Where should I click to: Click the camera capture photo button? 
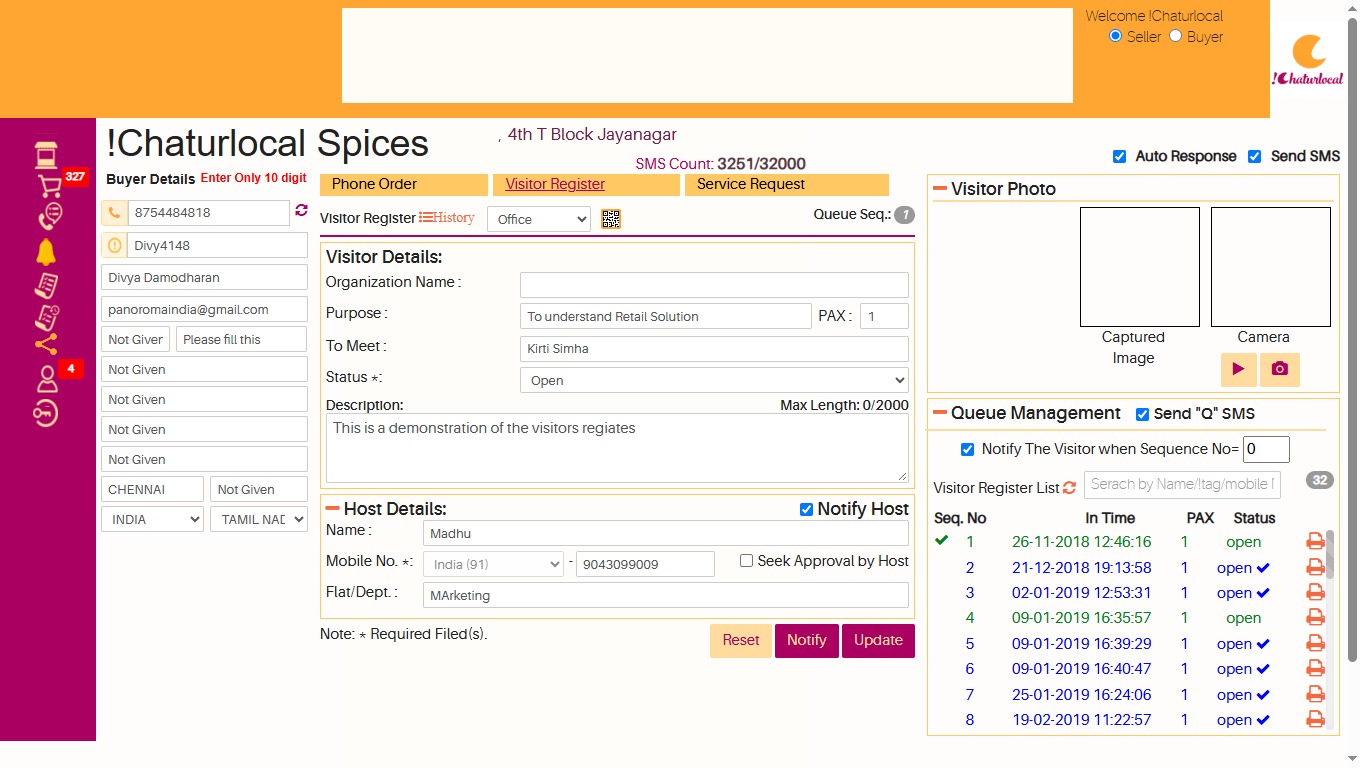tap(1279, 369)
